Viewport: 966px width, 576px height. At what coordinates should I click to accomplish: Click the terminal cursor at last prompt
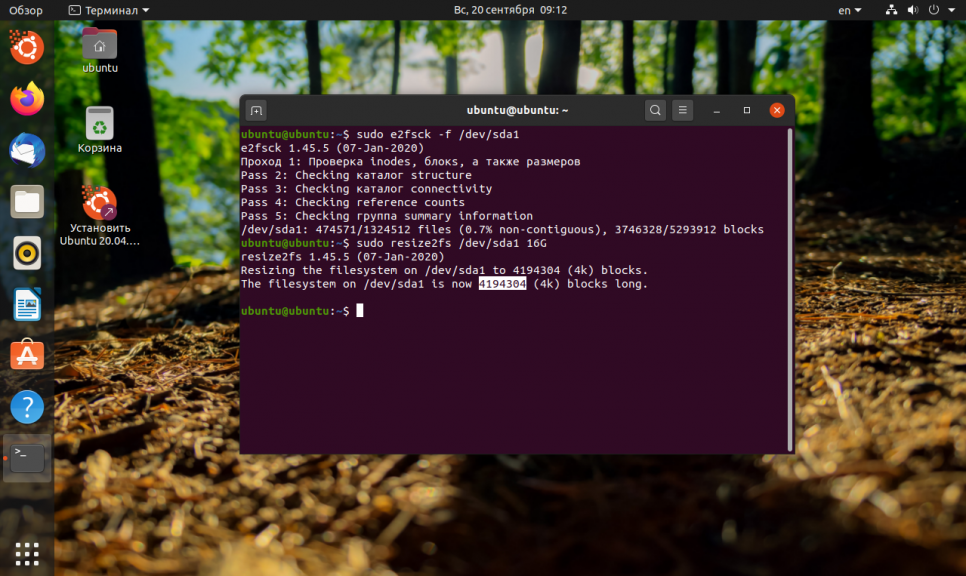(360, 310)
